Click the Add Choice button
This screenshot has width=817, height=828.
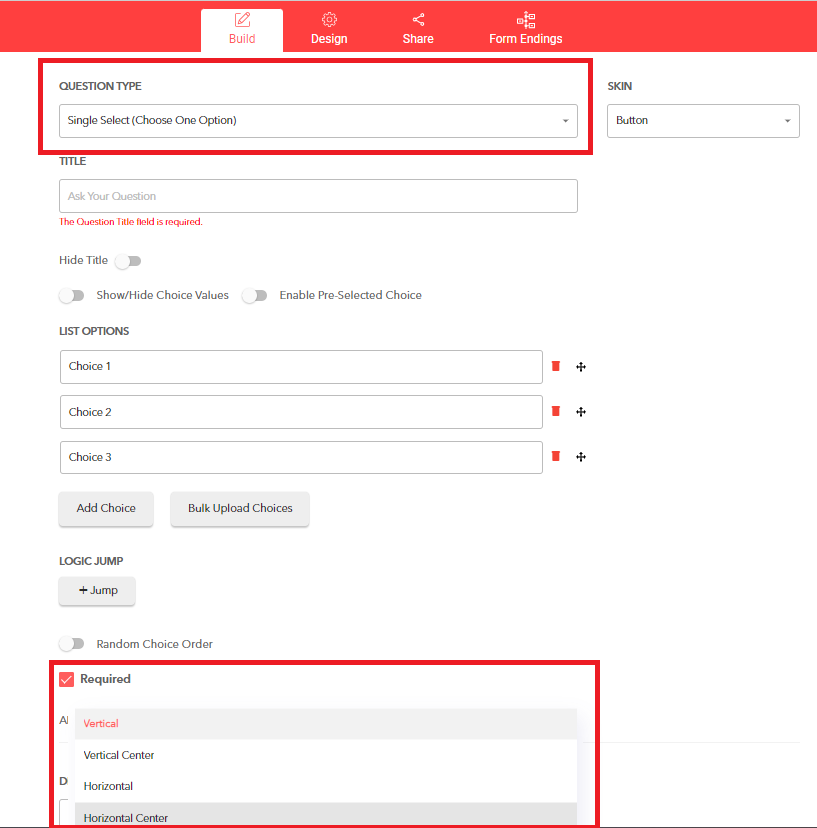(x=106, y=509)
